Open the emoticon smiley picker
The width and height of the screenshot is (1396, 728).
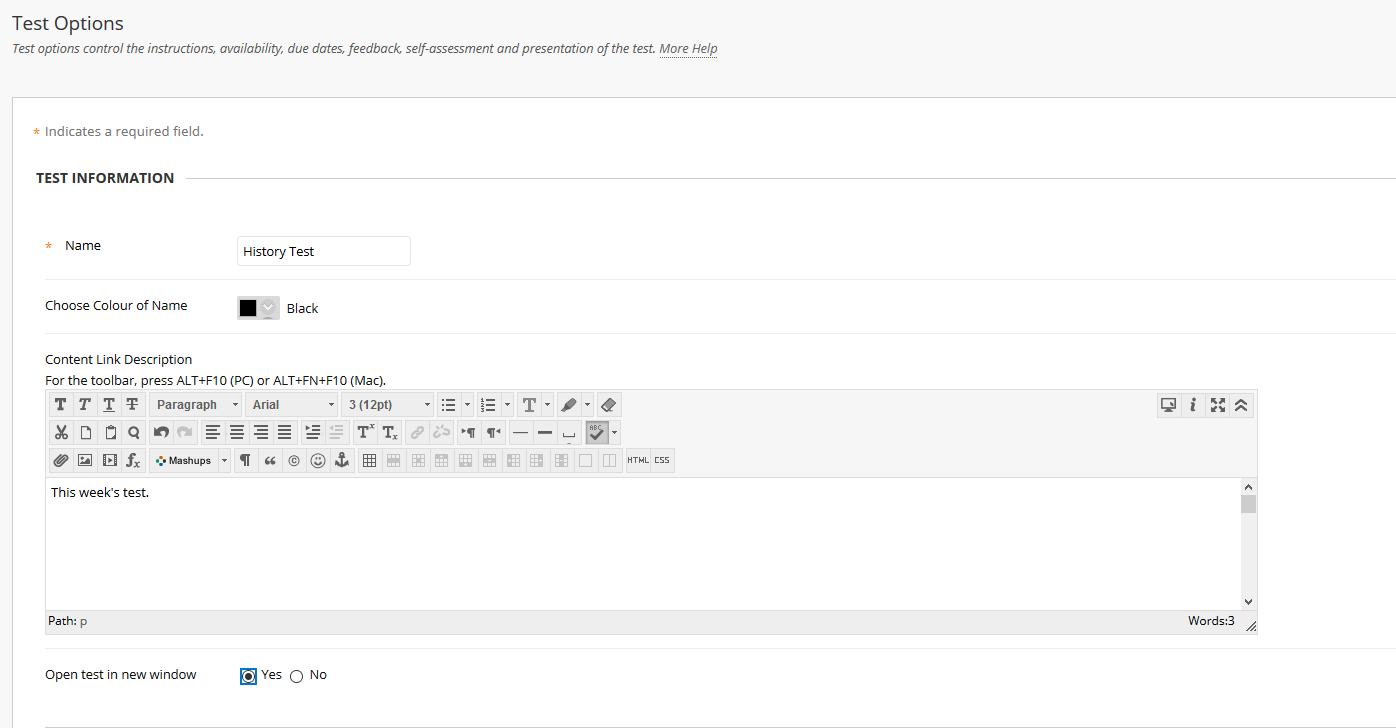click(x=318, y=461)
